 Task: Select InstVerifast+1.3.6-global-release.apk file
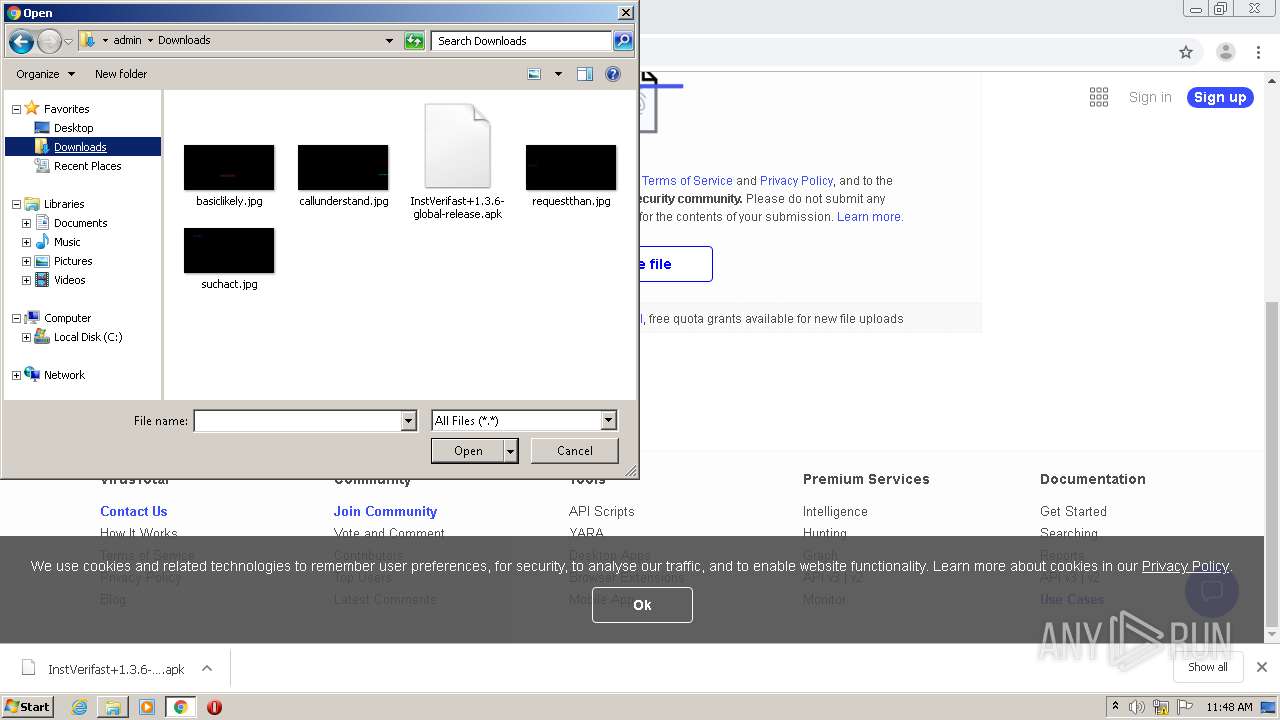[x=457, y=162]
